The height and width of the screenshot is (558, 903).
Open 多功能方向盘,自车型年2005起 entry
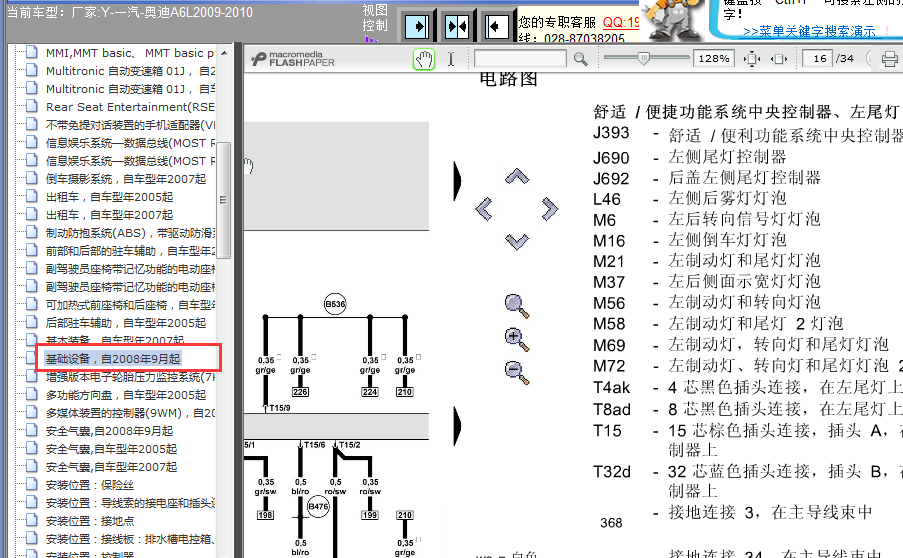click(x=126, y=394)
